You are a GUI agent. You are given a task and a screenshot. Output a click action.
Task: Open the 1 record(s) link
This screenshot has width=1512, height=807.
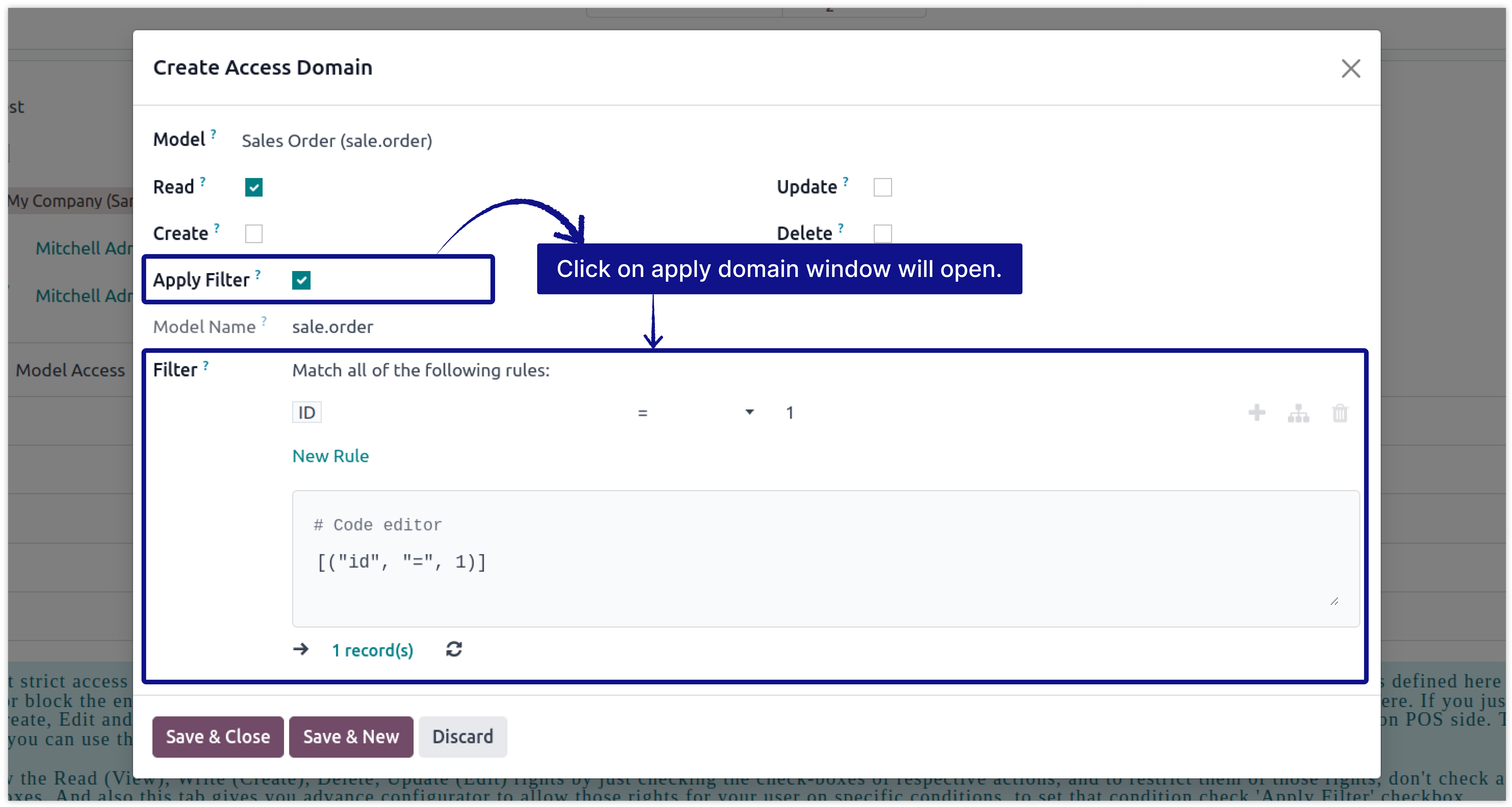[x=373, y=650]
